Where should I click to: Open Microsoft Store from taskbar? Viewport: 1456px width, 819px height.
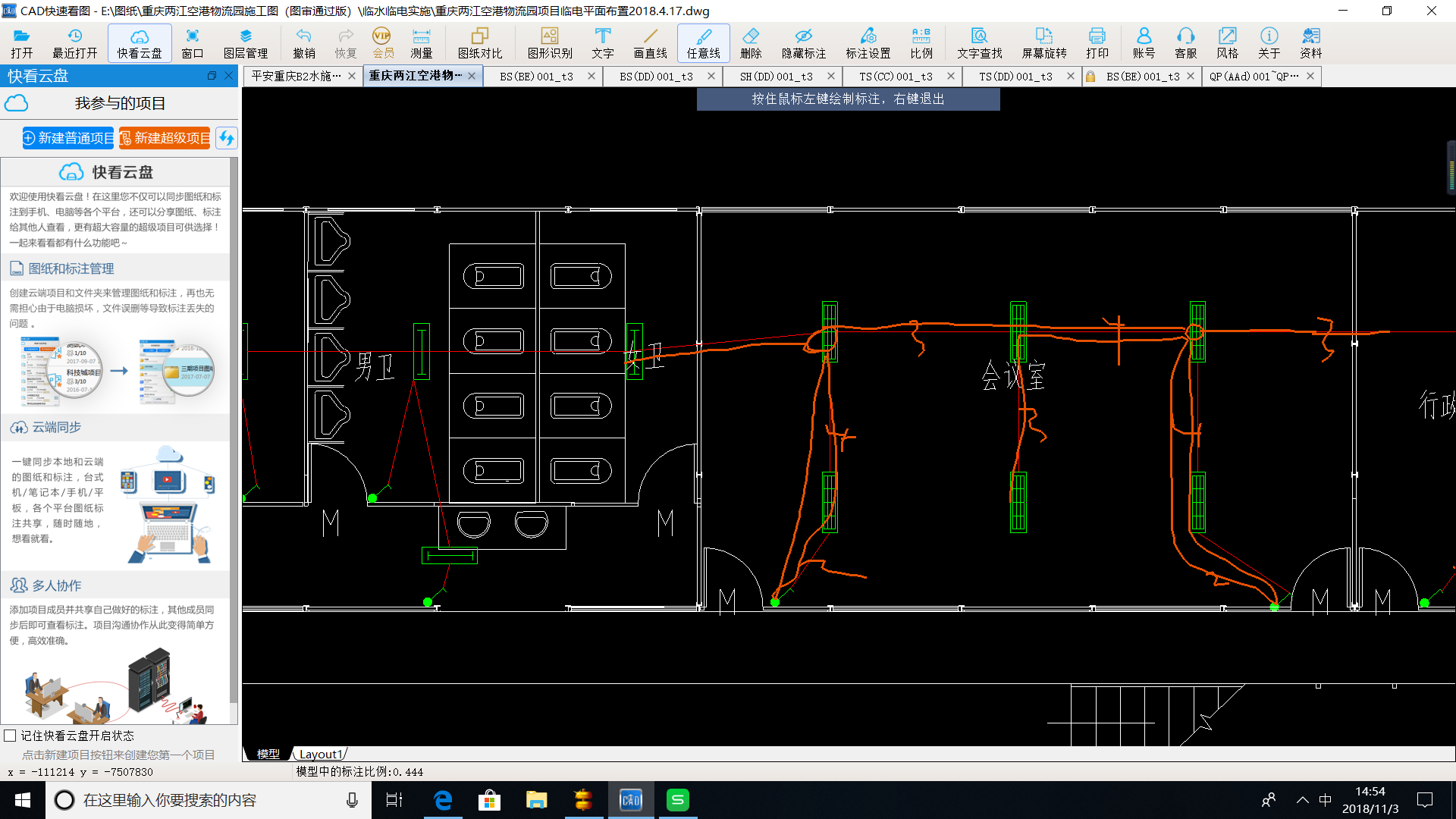pos(489,800)
